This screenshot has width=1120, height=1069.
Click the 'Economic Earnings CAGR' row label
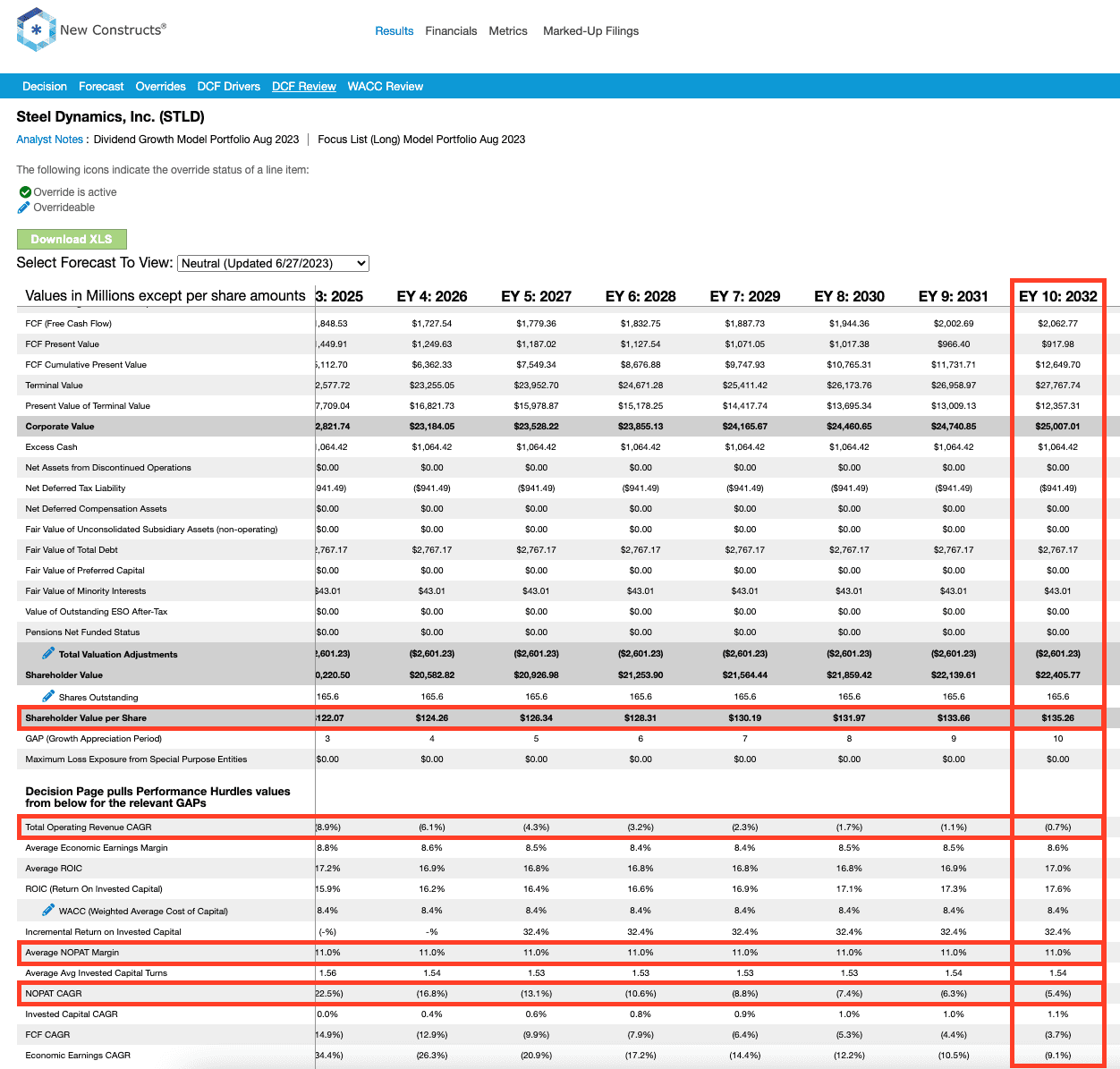[78, 1056]
